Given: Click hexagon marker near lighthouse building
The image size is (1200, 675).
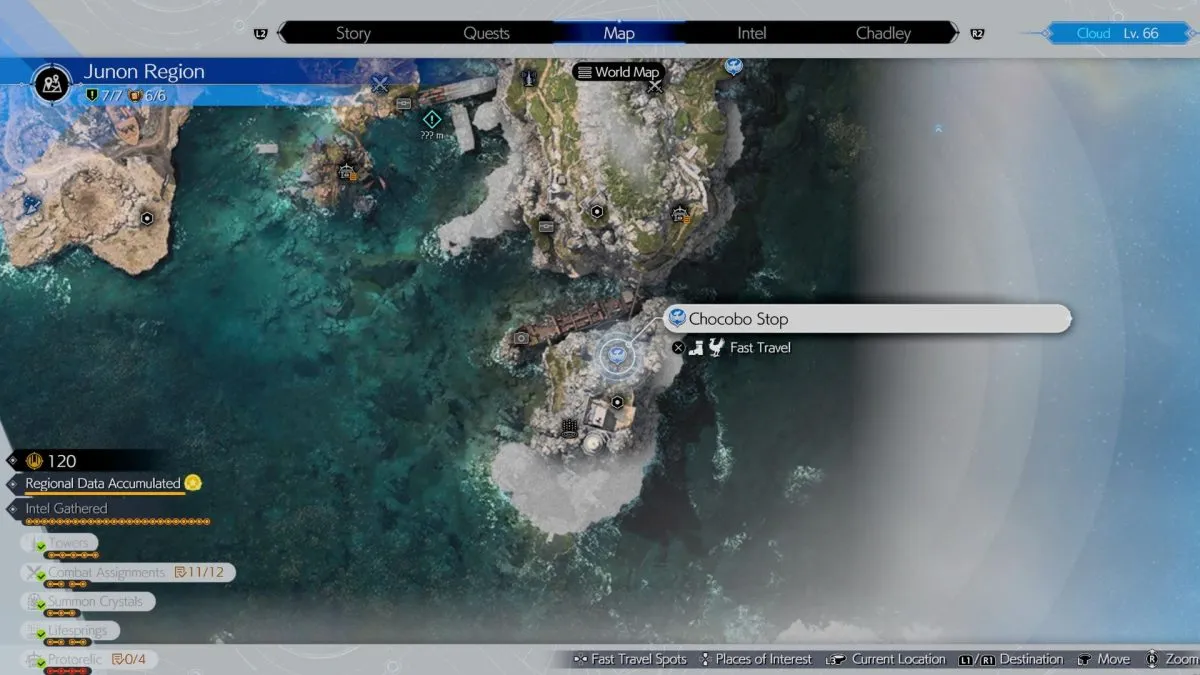Looking at the screenshot, I should [x=618, y=402].
